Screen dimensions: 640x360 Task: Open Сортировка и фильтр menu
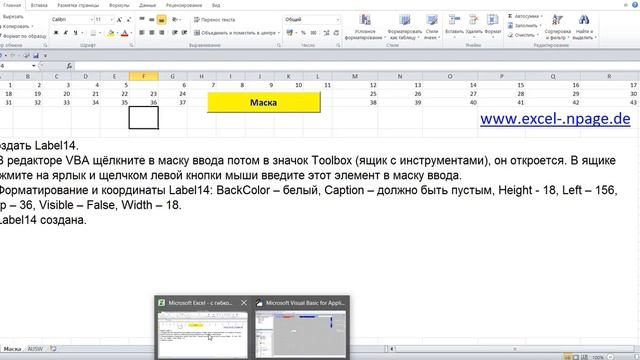557,27
